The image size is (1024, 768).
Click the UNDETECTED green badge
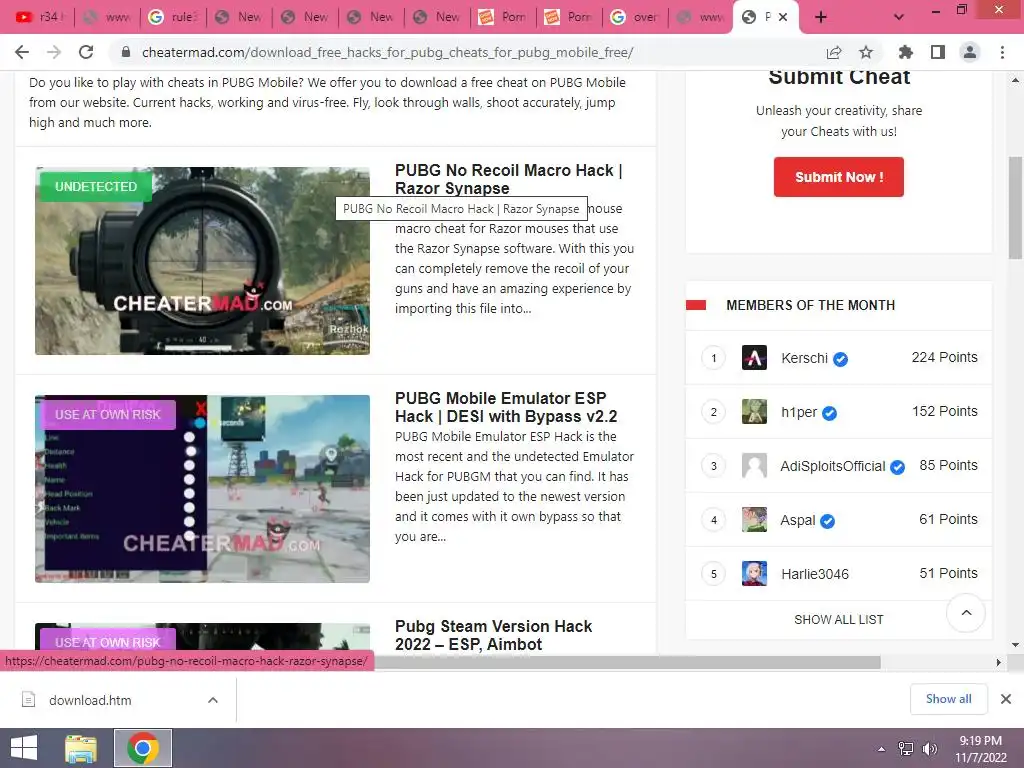click(96, 186)
